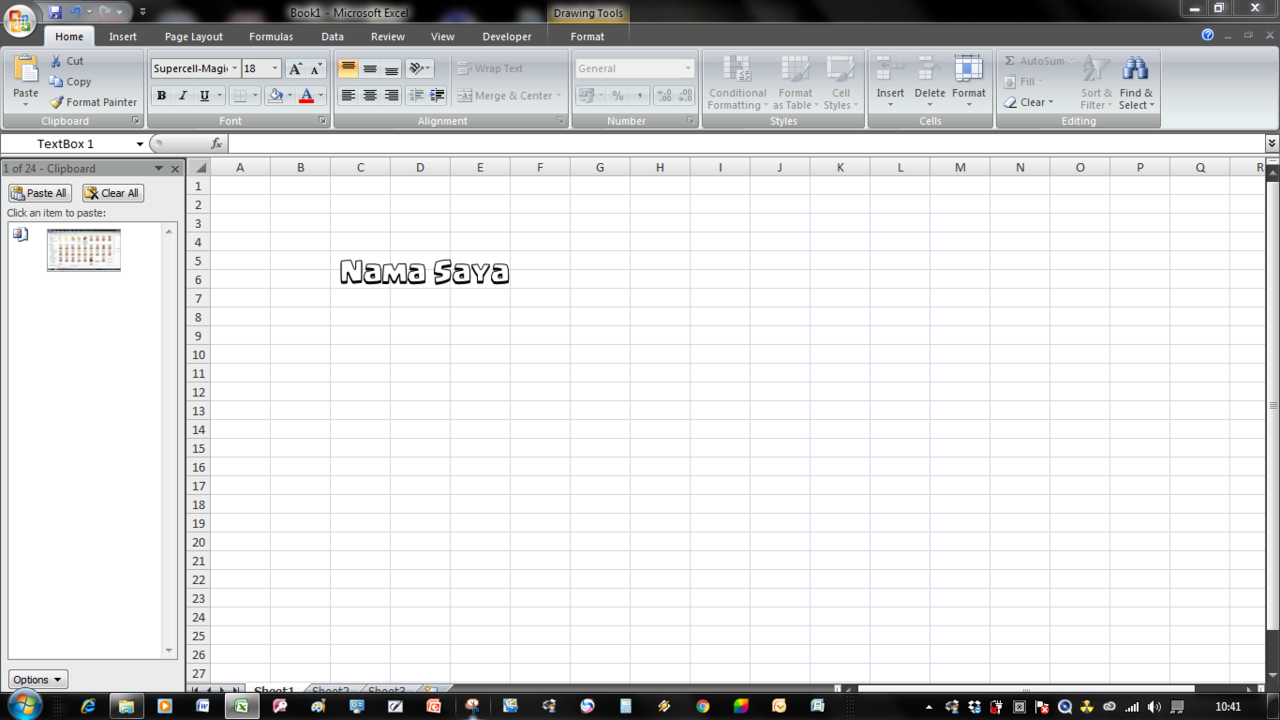This screenshot has height=720, width=1280.
Task: Open Format cells menu in Cells group
Action: click(968, 82)
